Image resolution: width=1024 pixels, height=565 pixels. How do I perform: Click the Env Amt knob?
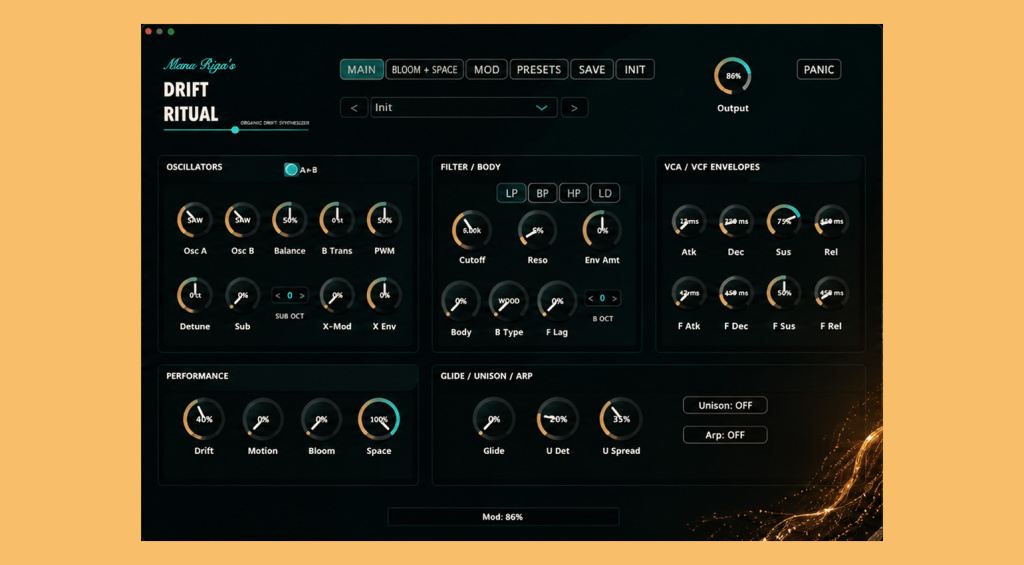point(601,231)
